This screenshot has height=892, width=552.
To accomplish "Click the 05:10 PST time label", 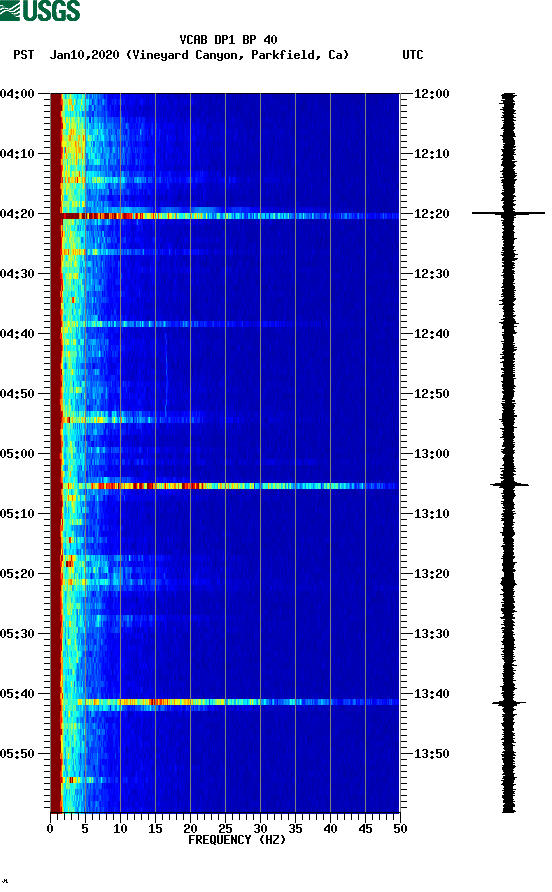I will click(17, 514).
